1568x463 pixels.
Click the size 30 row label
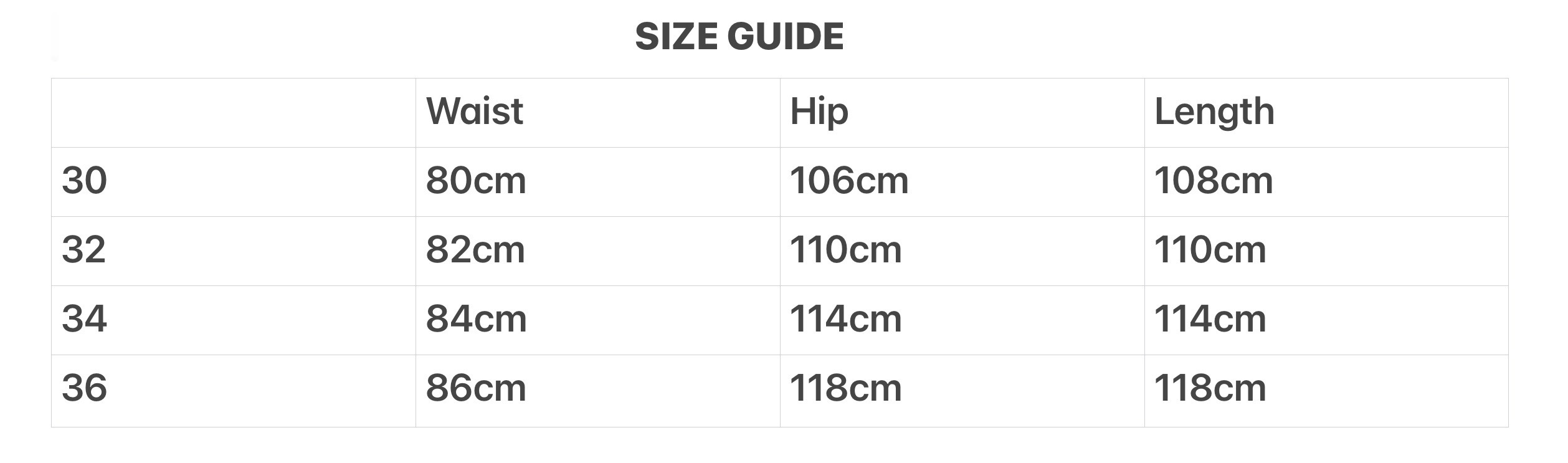click(x=85, y=181)
